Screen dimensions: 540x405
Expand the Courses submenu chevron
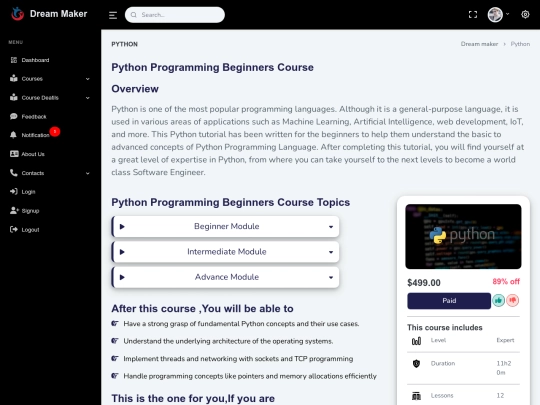tap(87, 79)
